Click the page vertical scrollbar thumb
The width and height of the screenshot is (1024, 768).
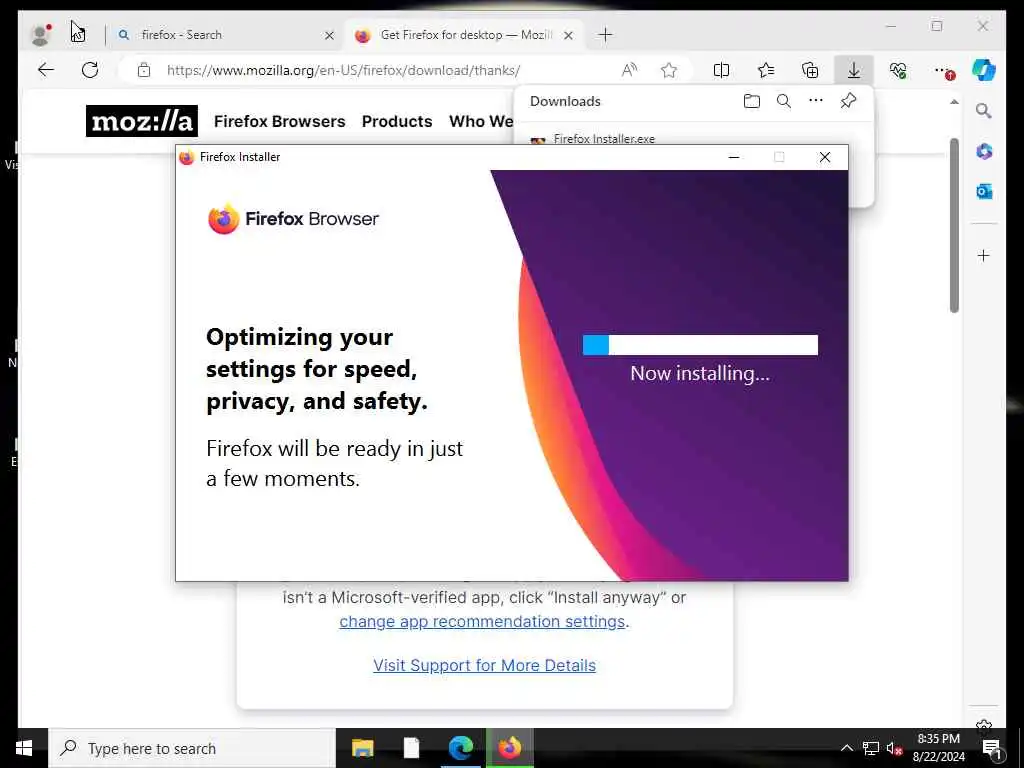tap(954, 225)
